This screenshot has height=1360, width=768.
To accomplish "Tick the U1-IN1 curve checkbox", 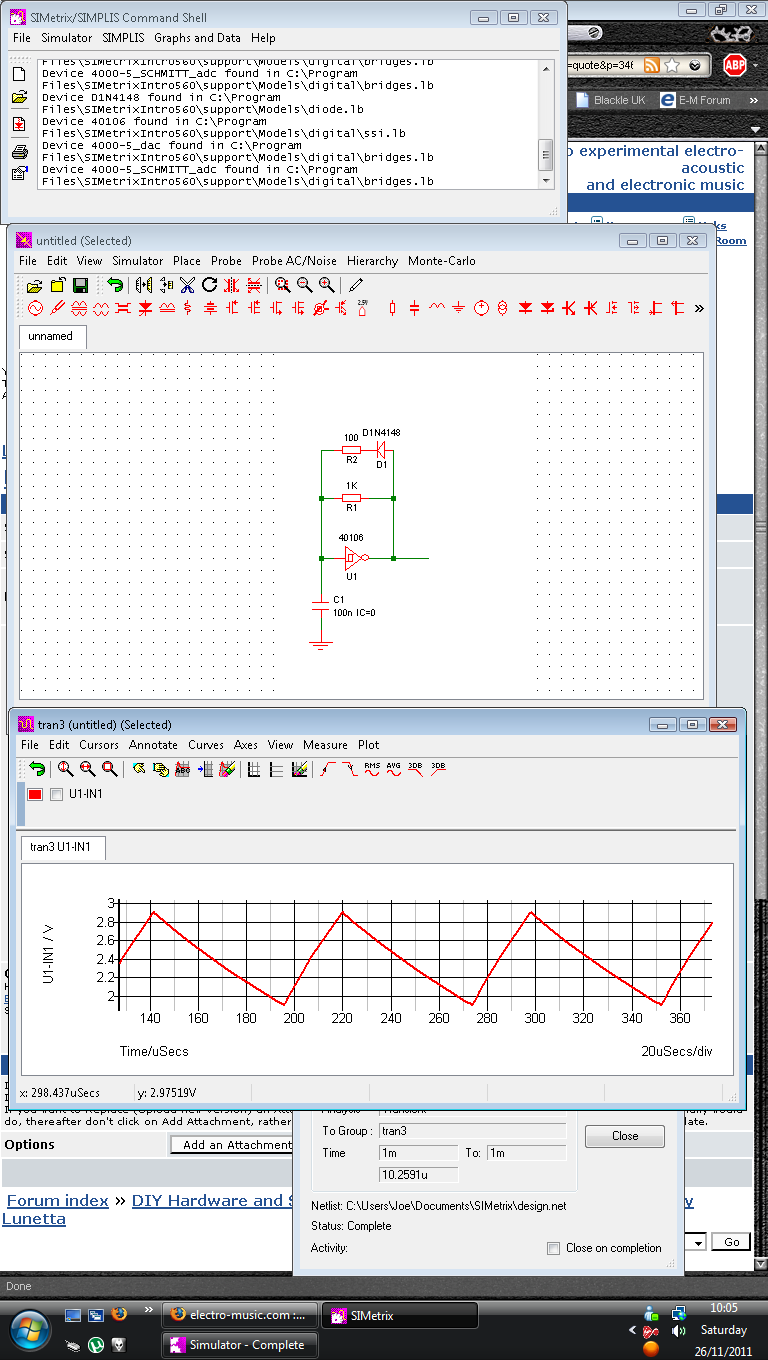I will [x=56, y=794].
